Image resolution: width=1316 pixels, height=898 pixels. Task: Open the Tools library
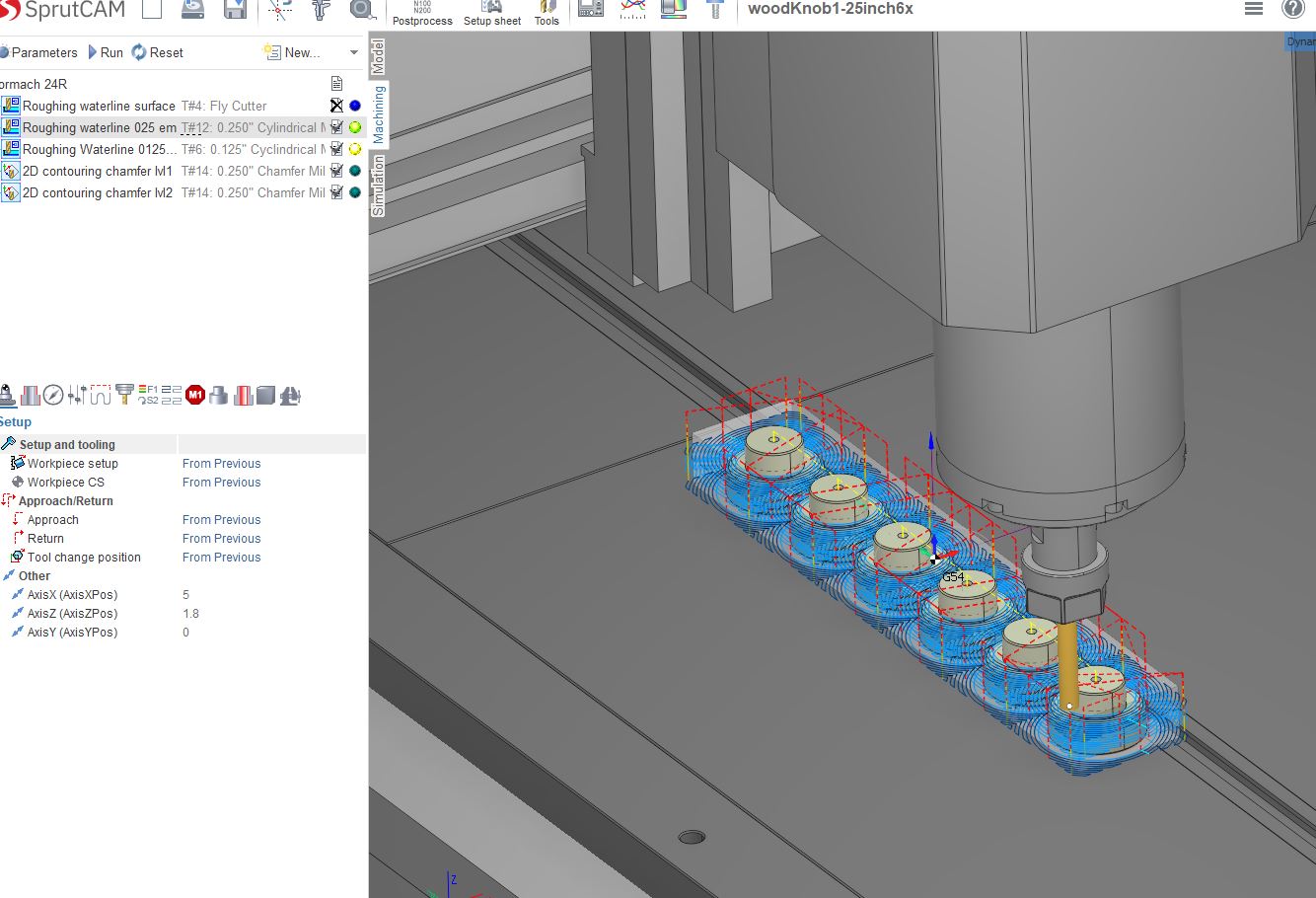pos(547,13)
